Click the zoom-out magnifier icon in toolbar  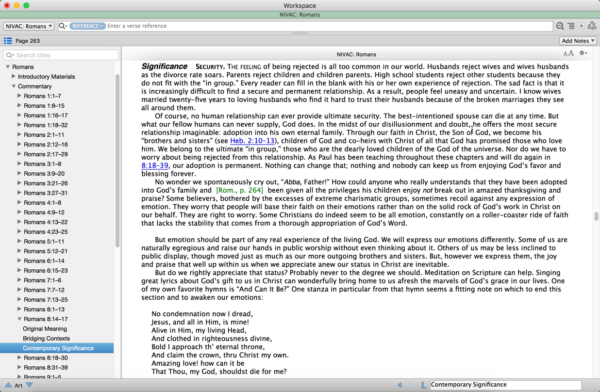[560, 26]
